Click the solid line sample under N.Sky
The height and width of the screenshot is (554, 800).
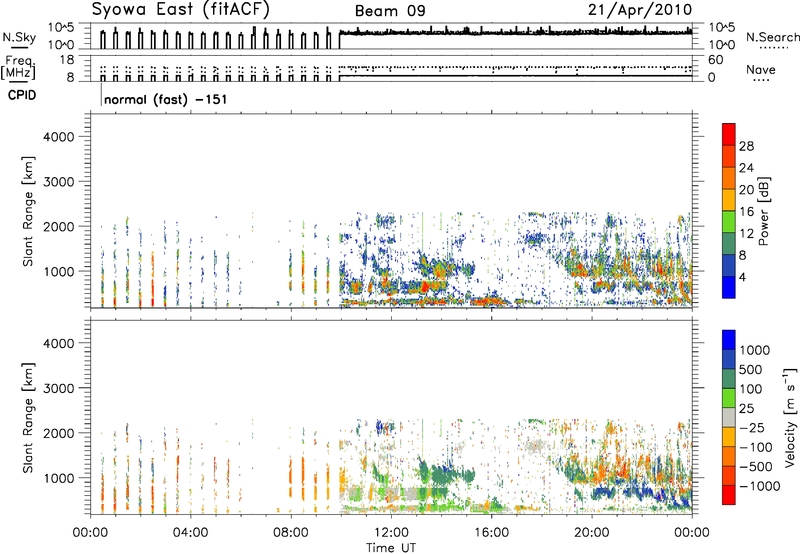coord(19,47)
